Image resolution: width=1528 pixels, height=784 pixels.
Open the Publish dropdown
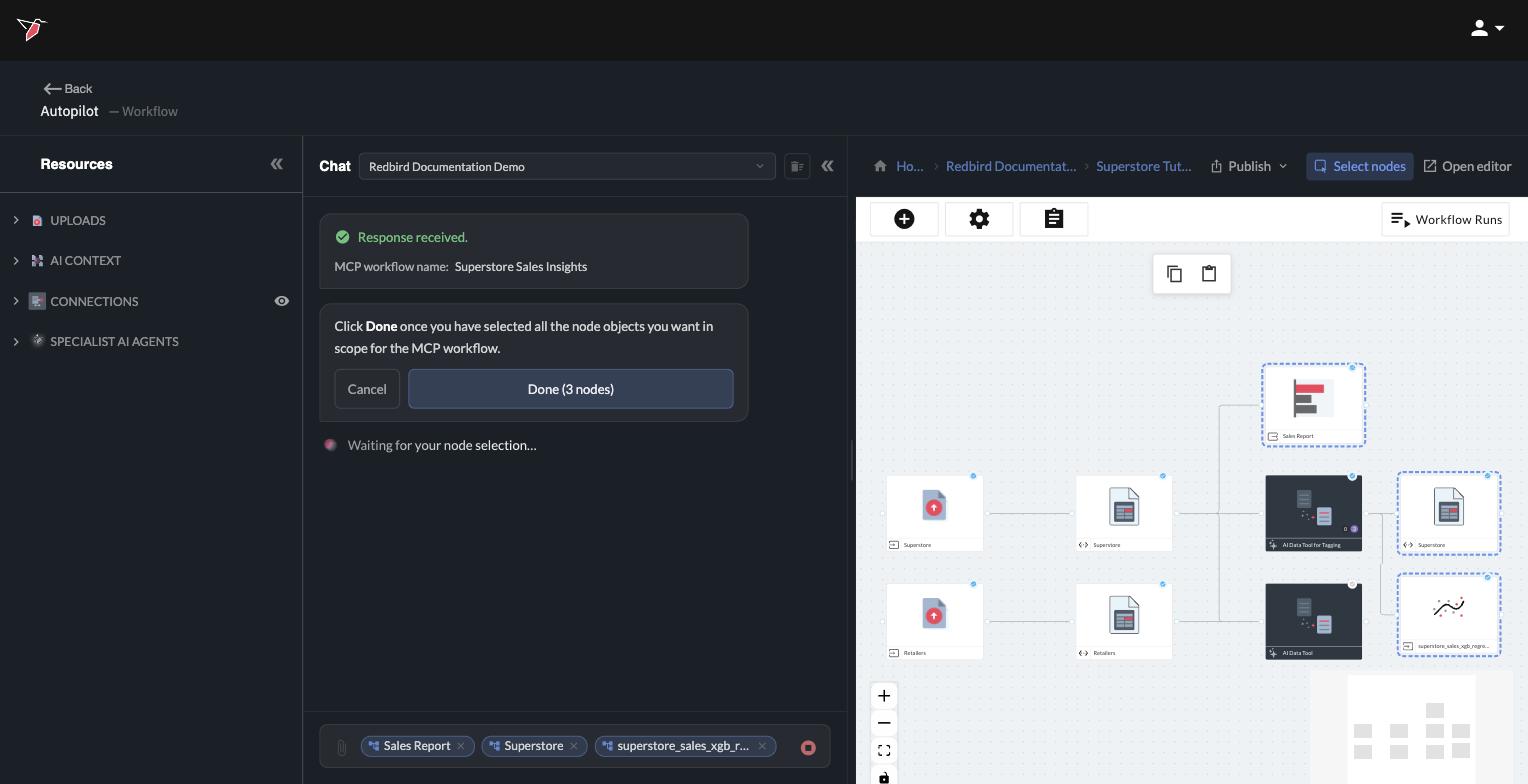(x=1249, y=166)
